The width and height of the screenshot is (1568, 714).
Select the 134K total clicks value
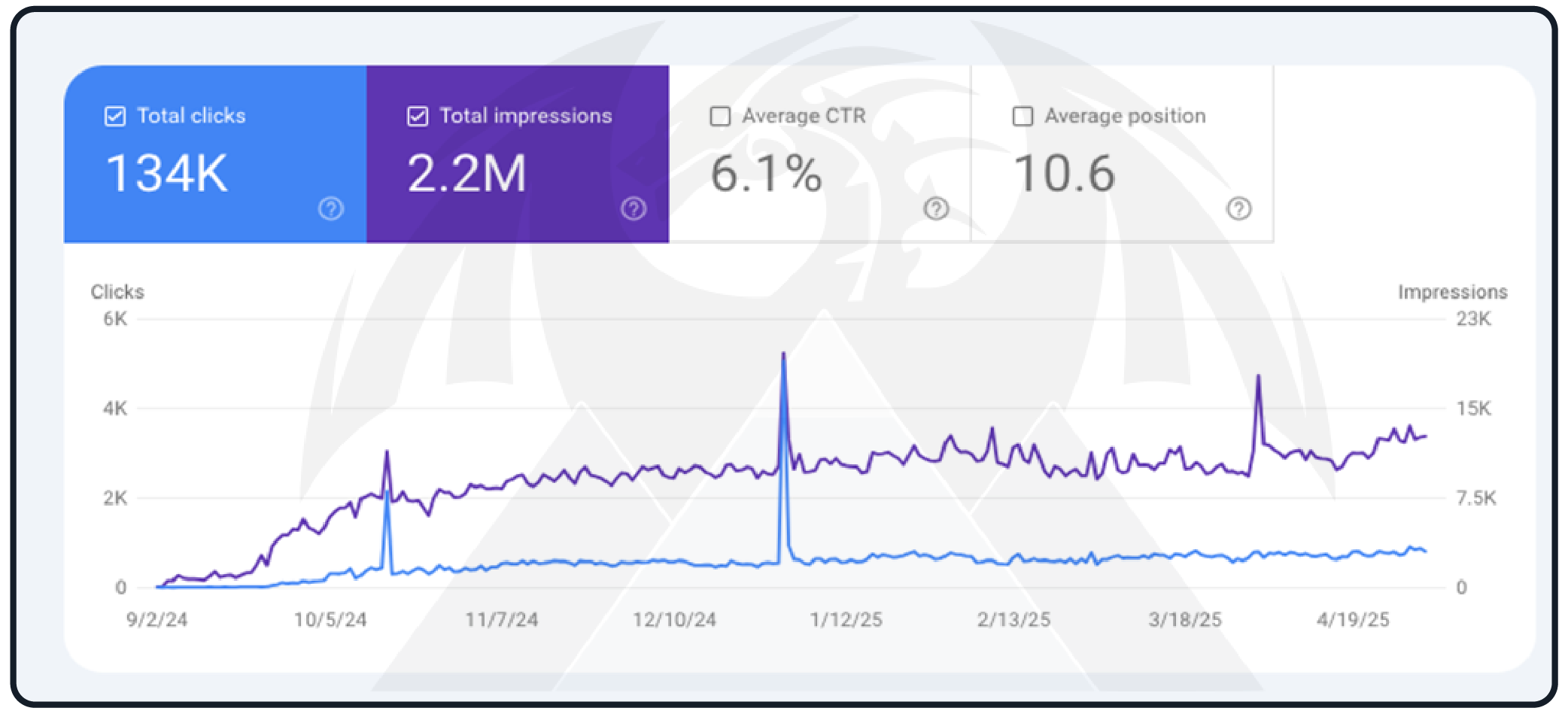coord(166,174)
